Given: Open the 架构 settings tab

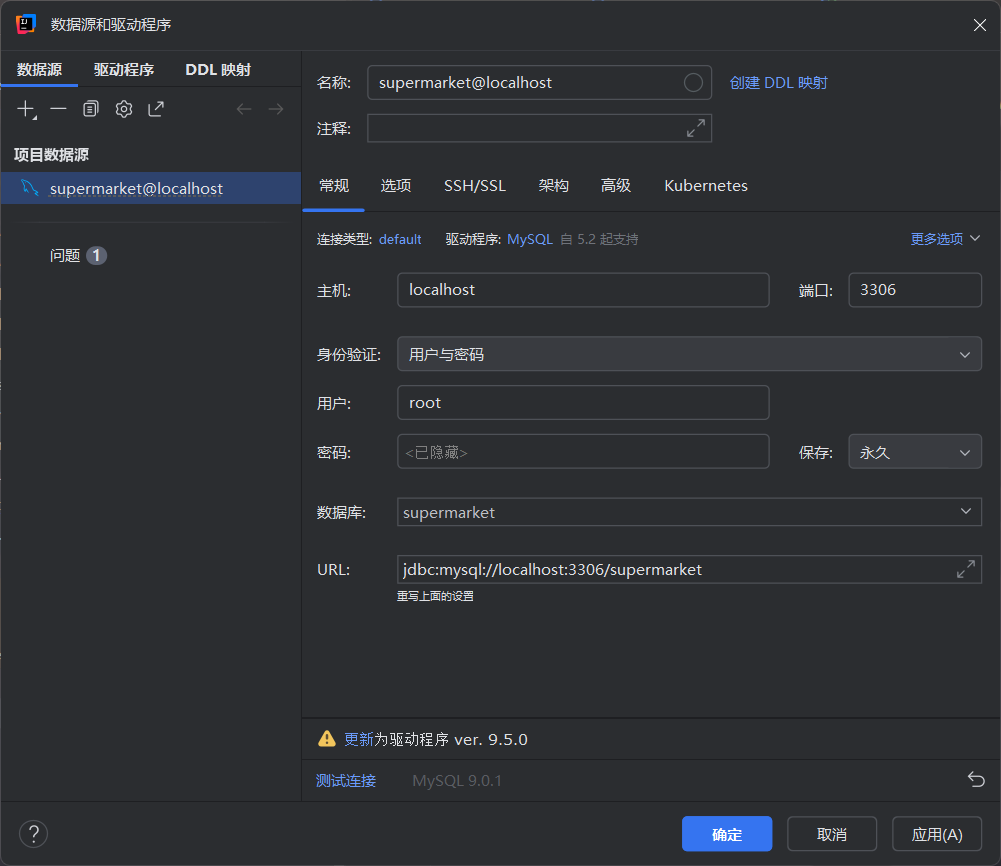Looking at the screenshot, I should (x=553, y=186).
